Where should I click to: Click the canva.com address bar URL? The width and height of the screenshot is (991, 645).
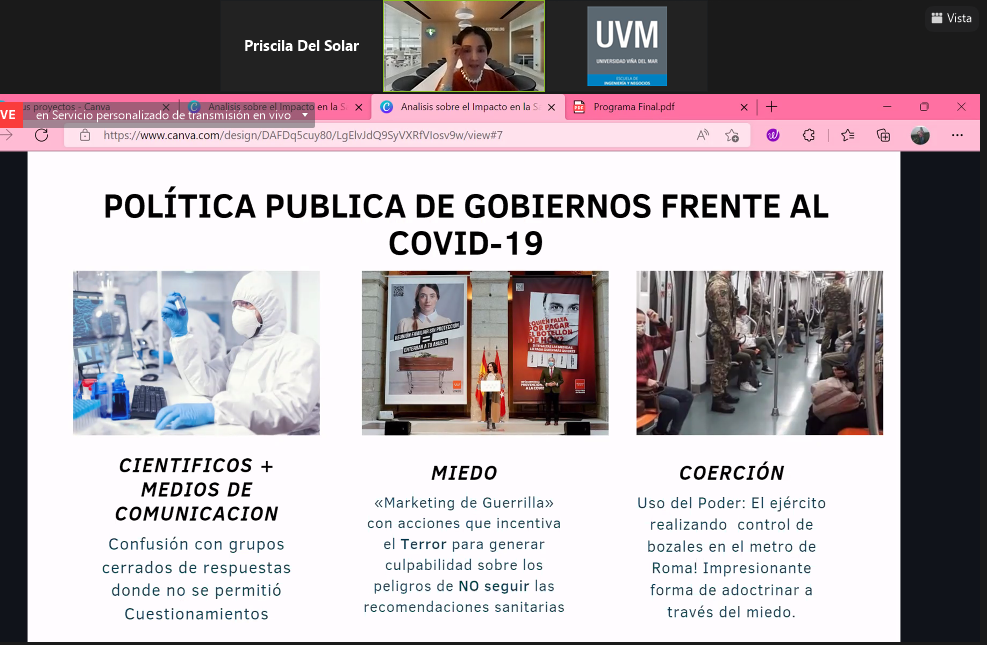[303, 135]
